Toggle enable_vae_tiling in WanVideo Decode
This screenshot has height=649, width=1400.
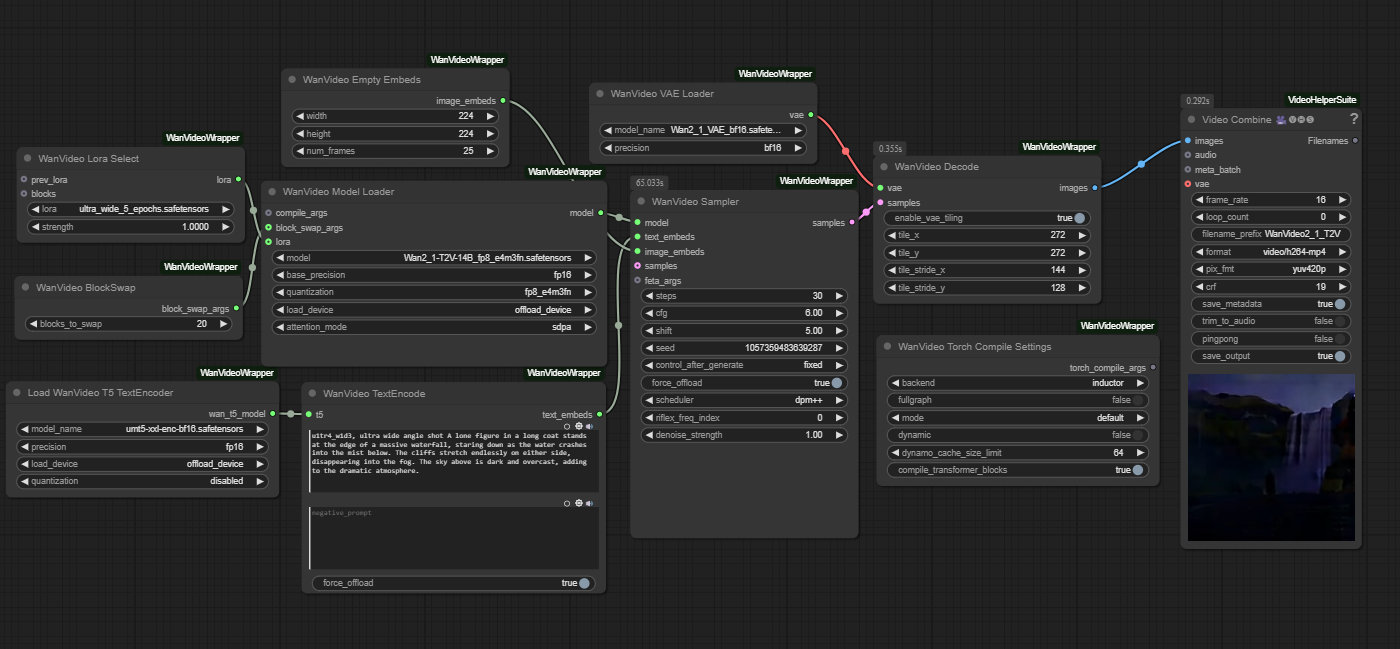(1079, 218)
